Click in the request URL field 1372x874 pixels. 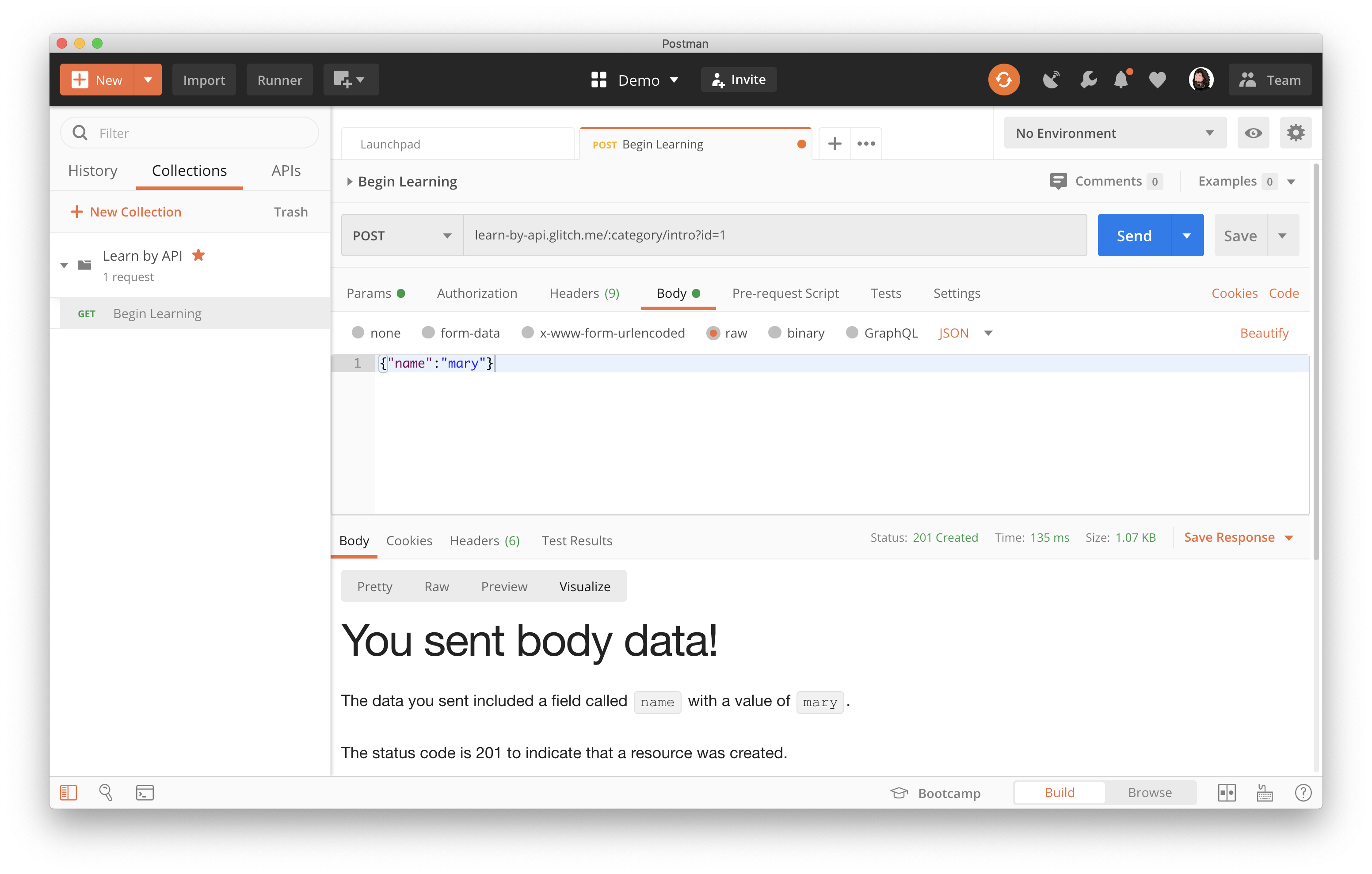(775, 236)
